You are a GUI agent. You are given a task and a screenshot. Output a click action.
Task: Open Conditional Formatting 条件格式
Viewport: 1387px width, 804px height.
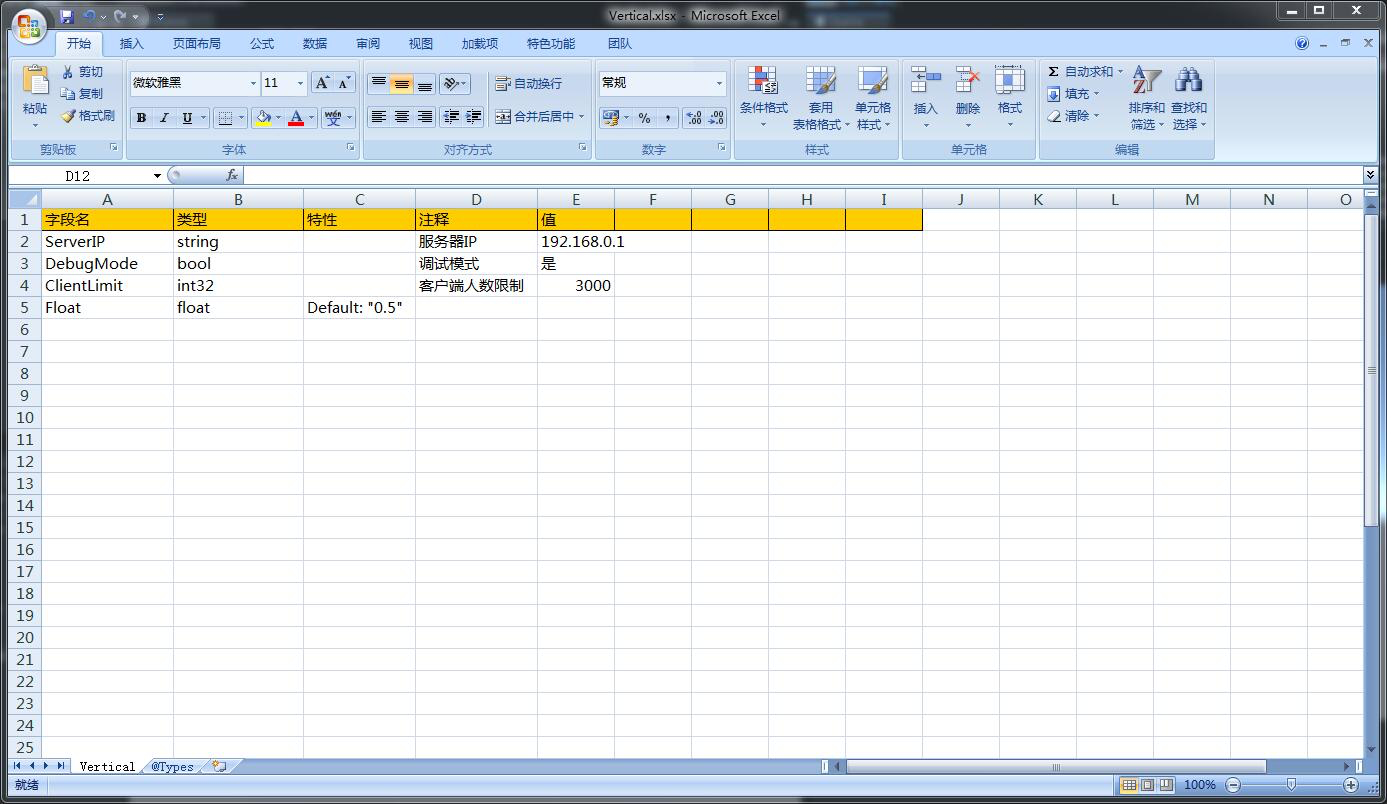coord(763,98)
